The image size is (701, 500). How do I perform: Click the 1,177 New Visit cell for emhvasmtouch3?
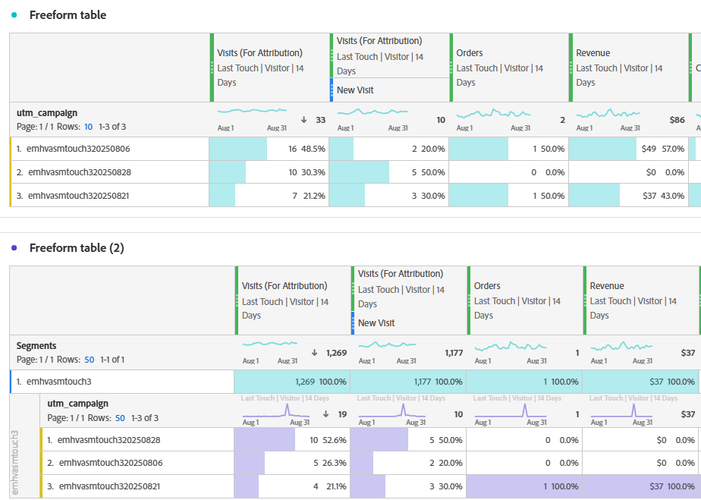(407, 381)
